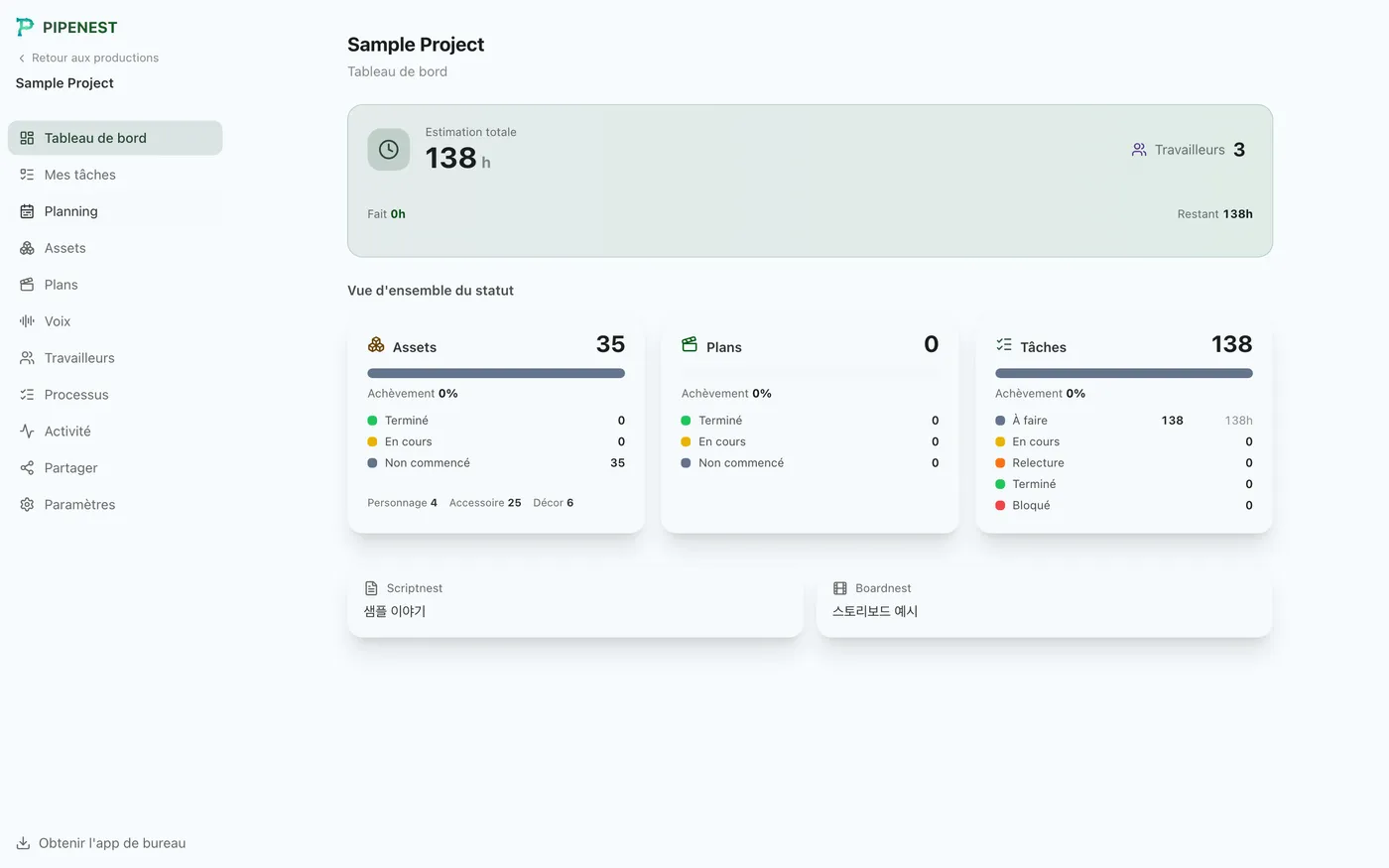Open Tableau de bord in sidebar
This screenshot has height=868, width=1389.
(115, 138)
